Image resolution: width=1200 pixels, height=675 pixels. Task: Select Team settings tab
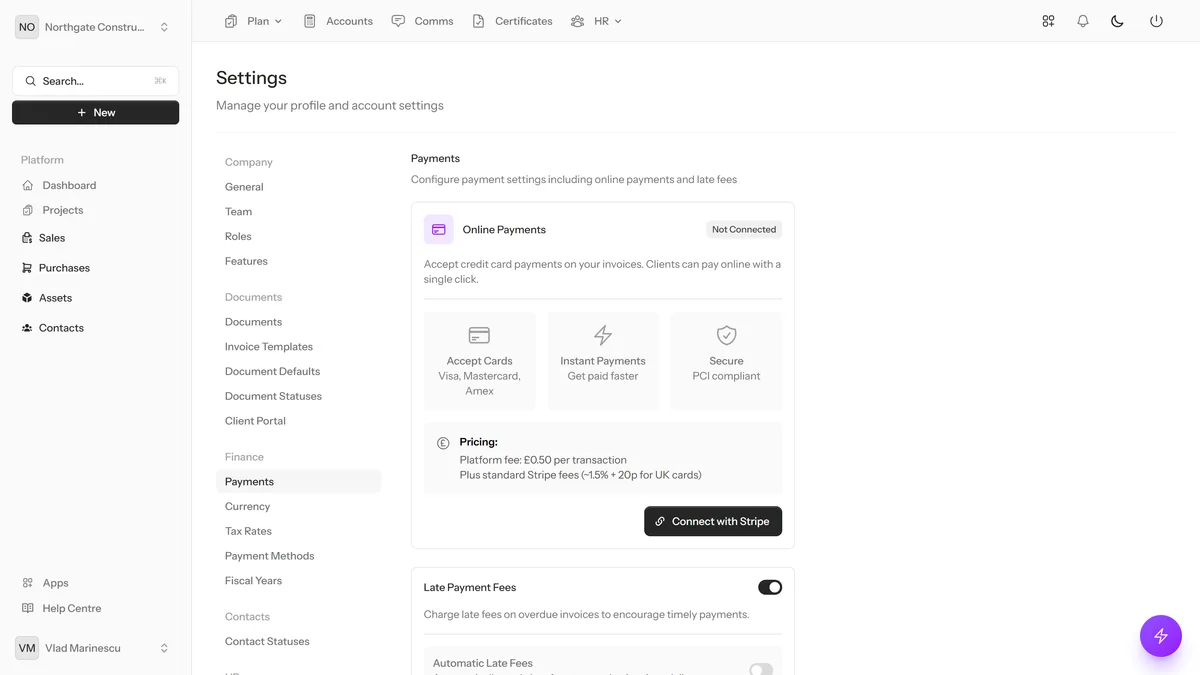[238, 212]
